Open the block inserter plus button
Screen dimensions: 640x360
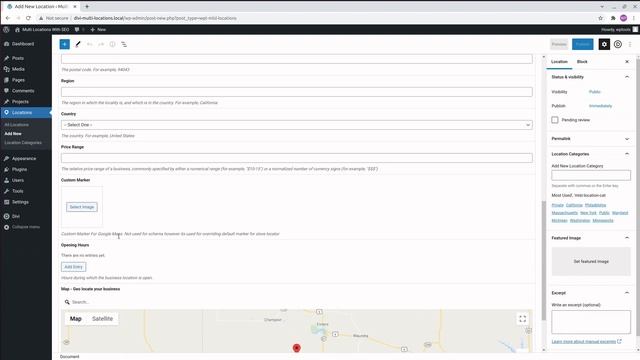[x=64, y=44]
